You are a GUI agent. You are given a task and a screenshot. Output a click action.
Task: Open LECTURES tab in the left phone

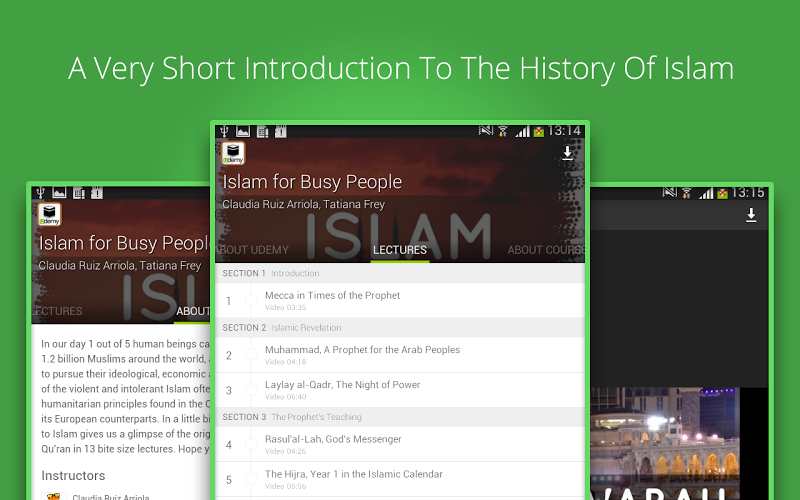57,311
